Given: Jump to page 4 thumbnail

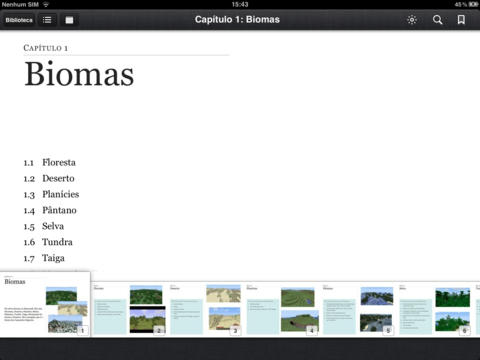Looking at the screenshot, I should [x=282, y=309].
